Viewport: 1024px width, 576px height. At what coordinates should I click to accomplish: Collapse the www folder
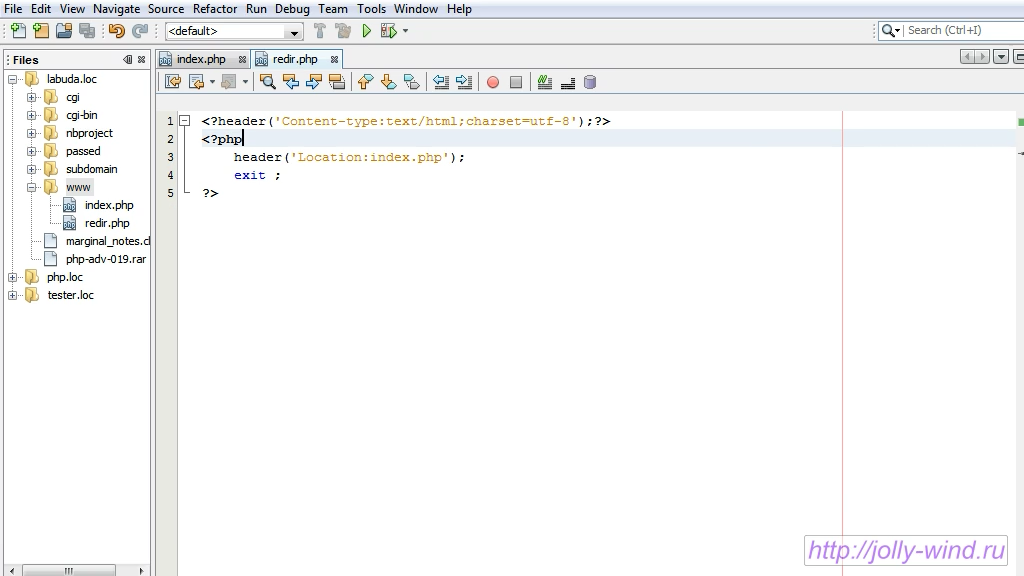31,187
